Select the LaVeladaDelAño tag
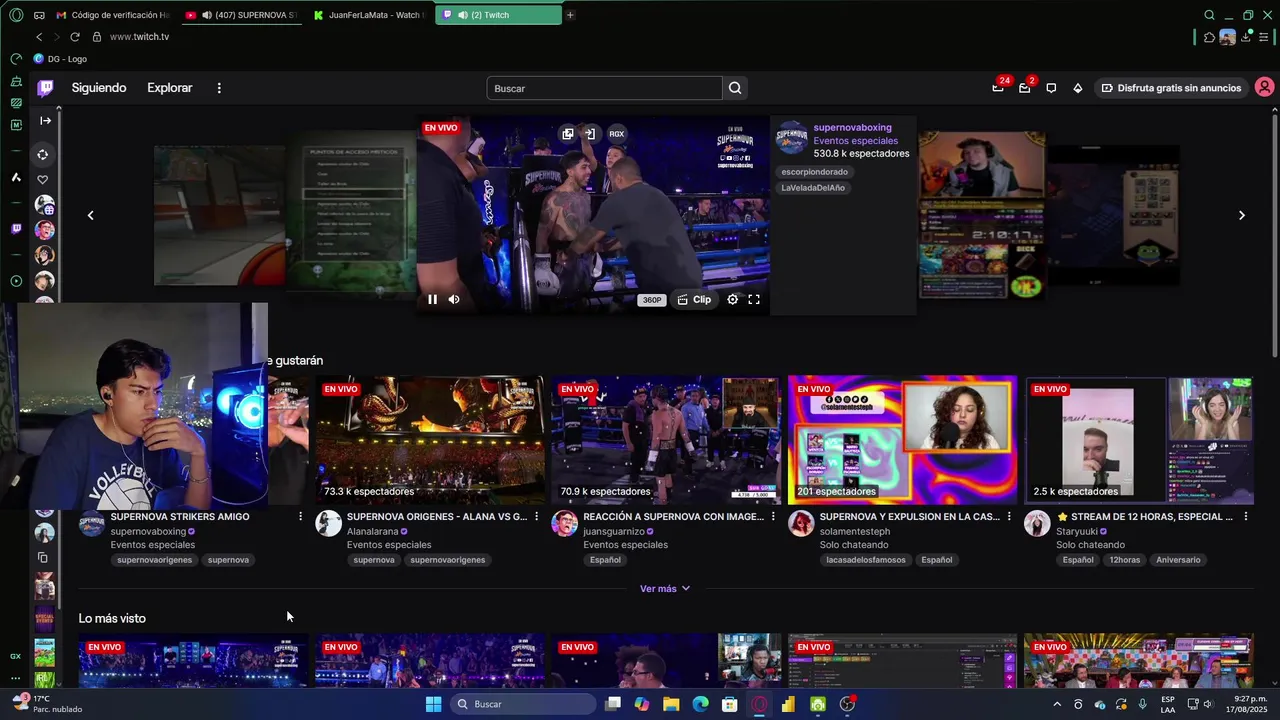Viewport: 1280px width, 720px height. (x=813, y=188)
